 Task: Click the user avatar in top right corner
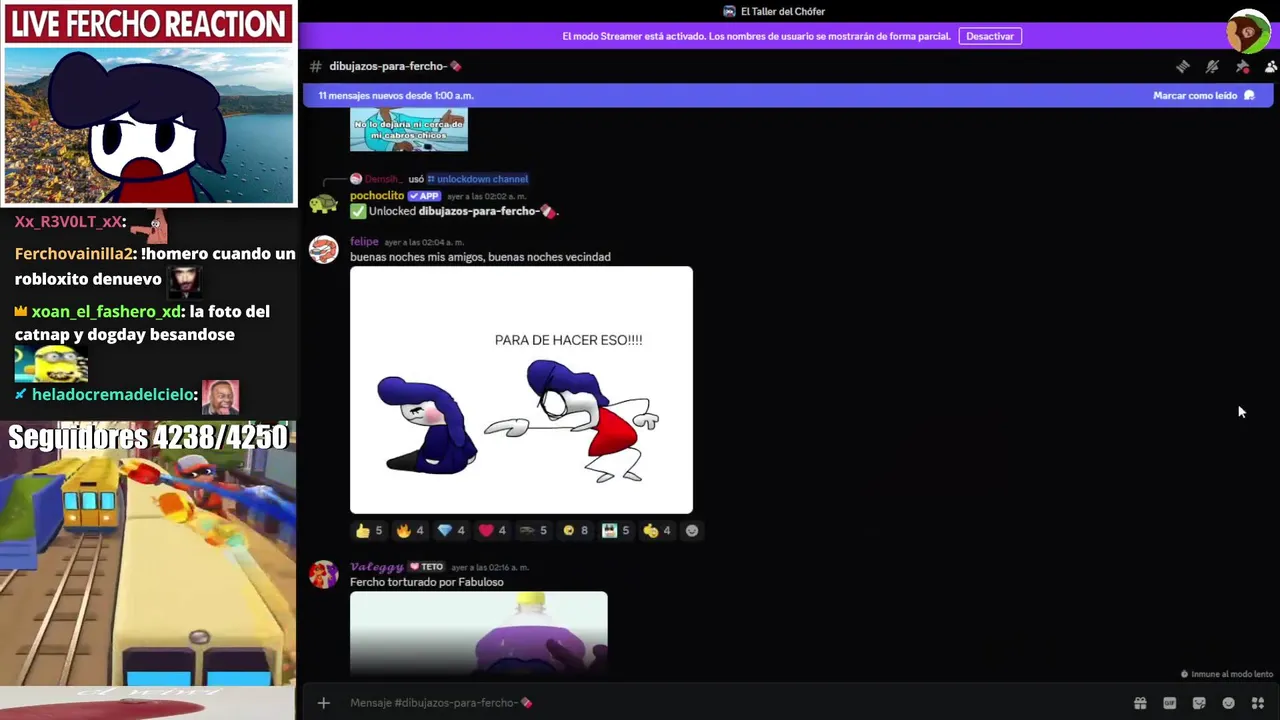pos(1248,31)
